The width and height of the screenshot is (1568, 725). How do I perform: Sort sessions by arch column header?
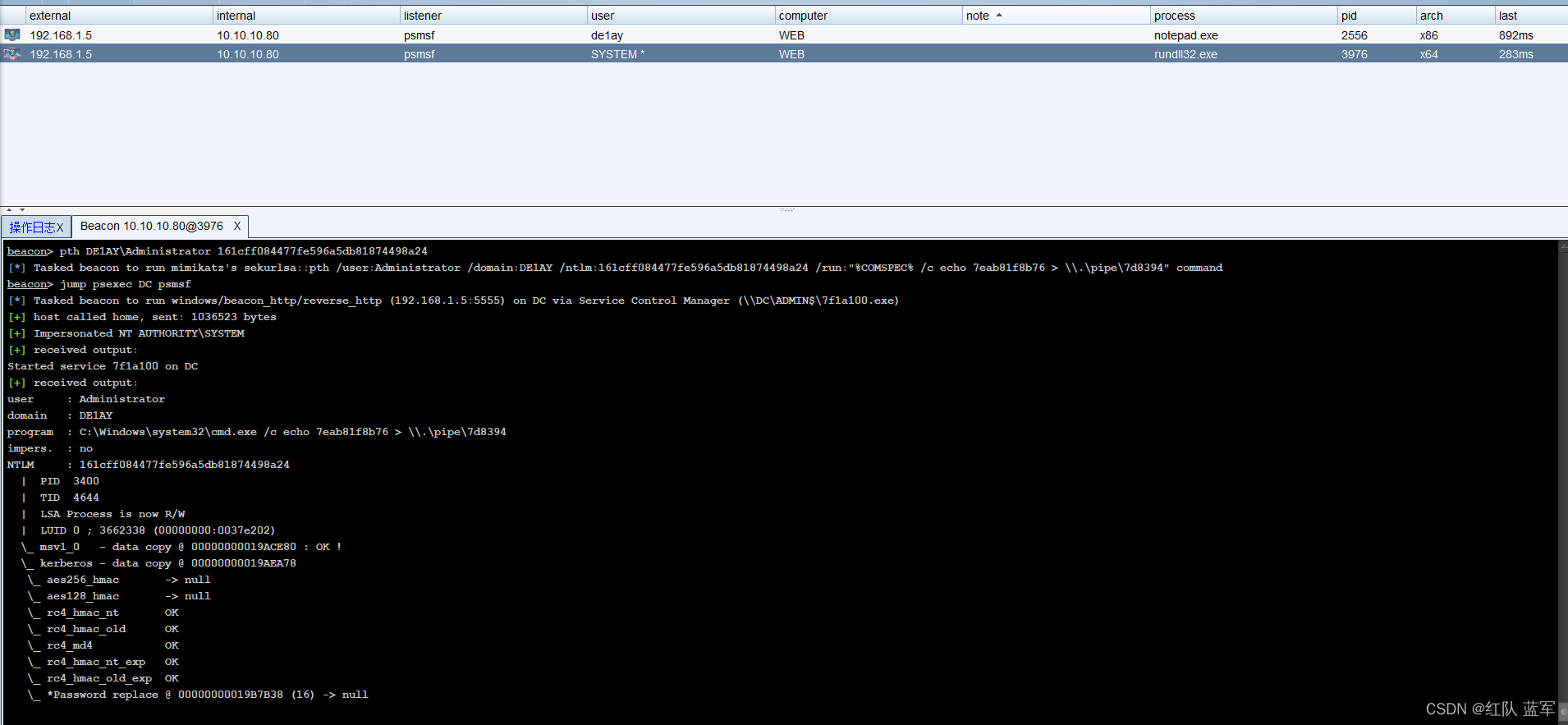(1456, 16)
